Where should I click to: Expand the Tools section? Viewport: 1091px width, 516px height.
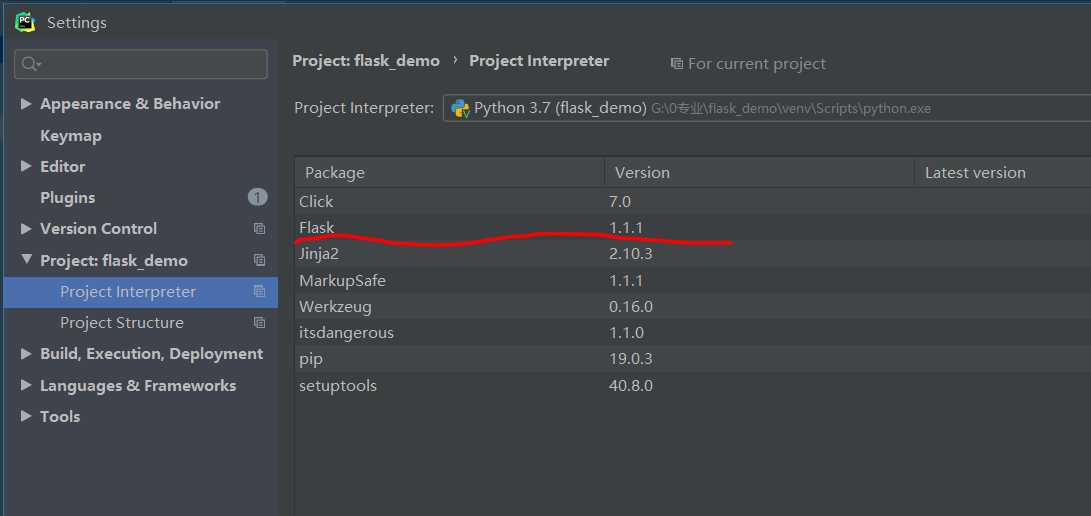click(26, 417)
